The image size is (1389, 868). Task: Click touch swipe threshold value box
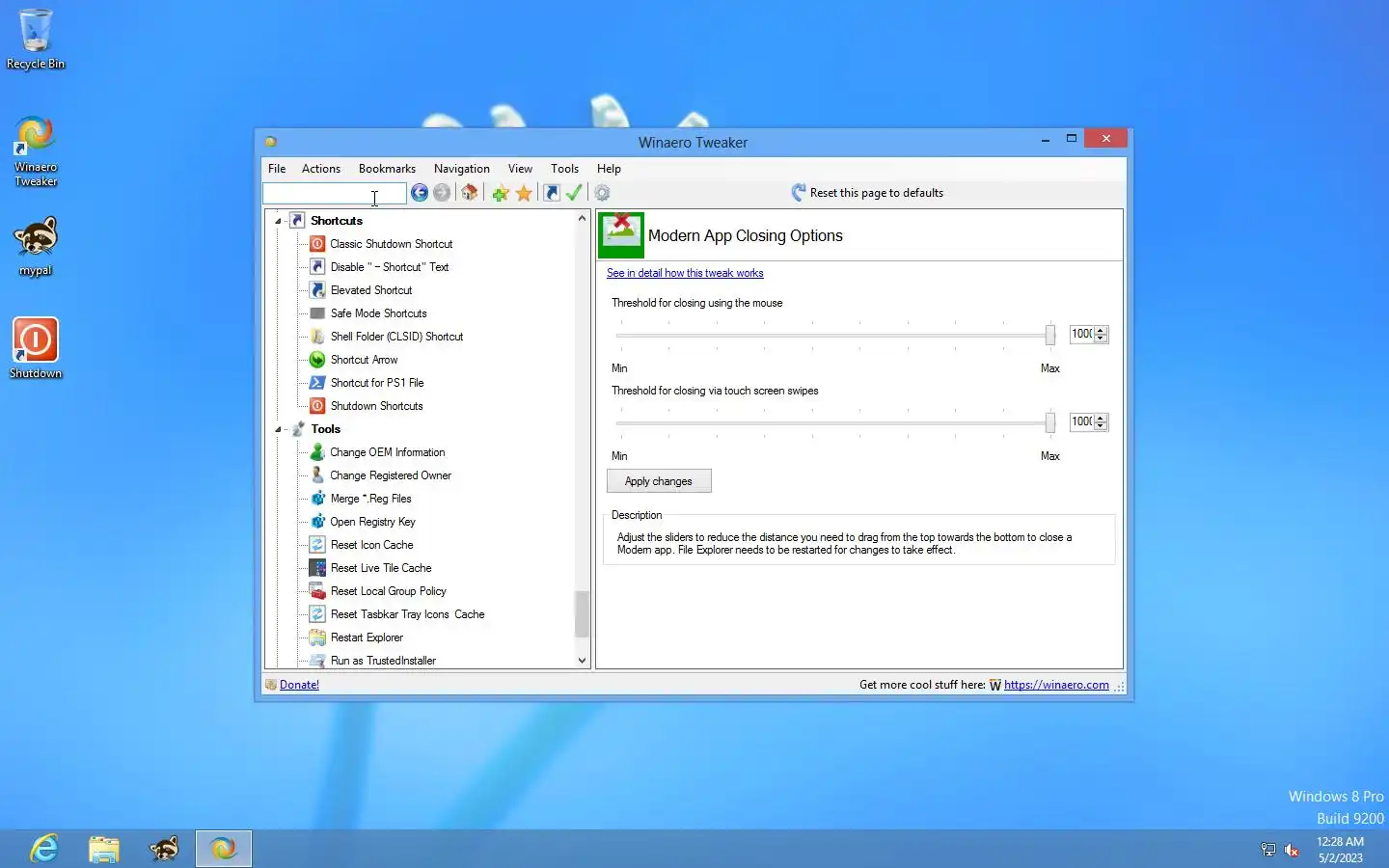click(x=1081, y=421)
